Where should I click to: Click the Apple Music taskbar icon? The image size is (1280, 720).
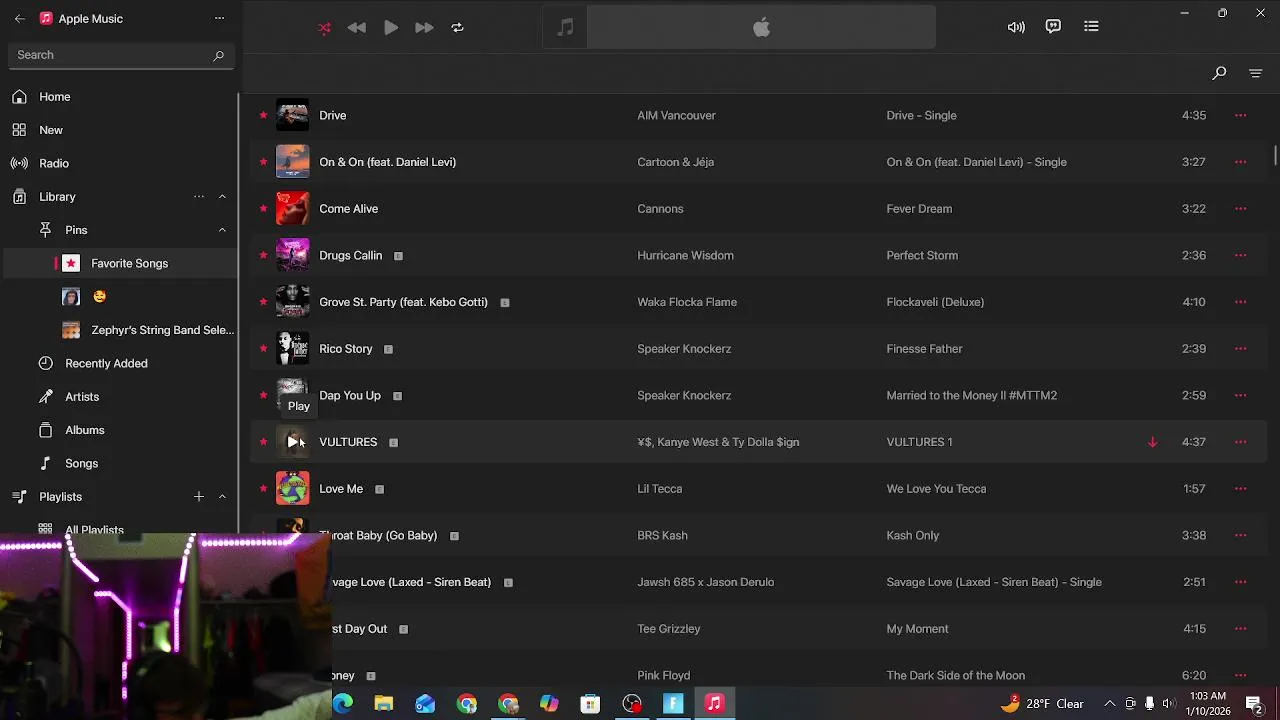pyautogui.click(x=714, y=704)
